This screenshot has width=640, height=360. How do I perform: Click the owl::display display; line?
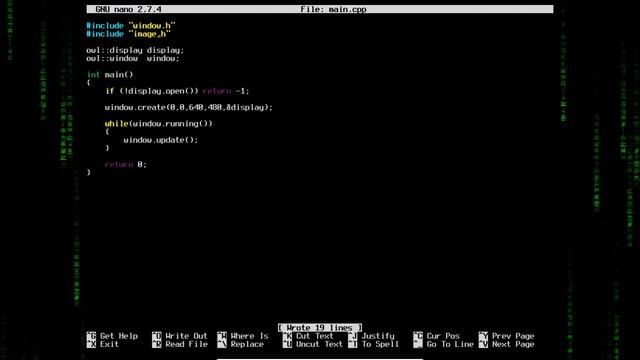pos(135,50)
